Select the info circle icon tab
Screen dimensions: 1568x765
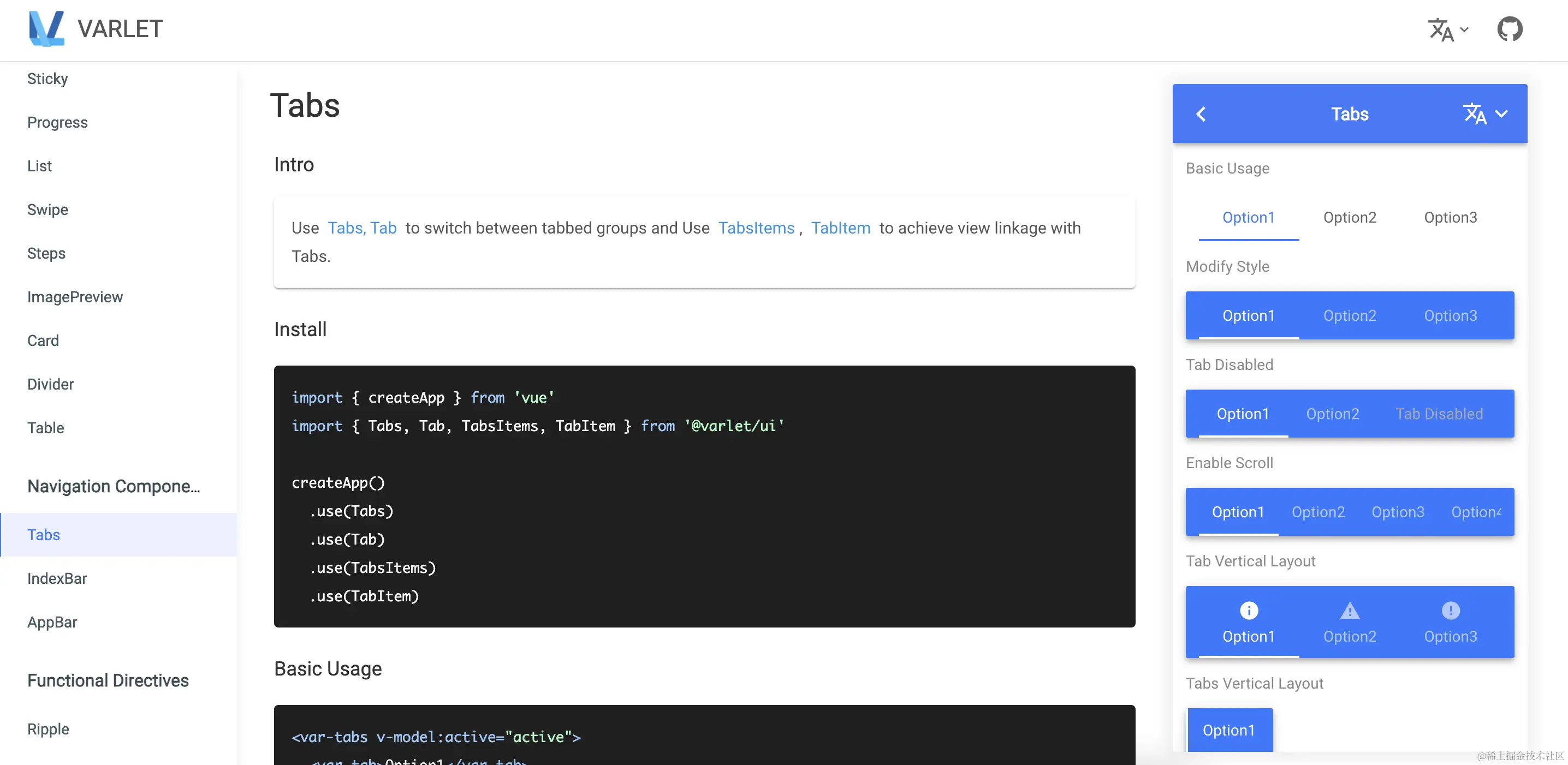[x=1249, y=610]
